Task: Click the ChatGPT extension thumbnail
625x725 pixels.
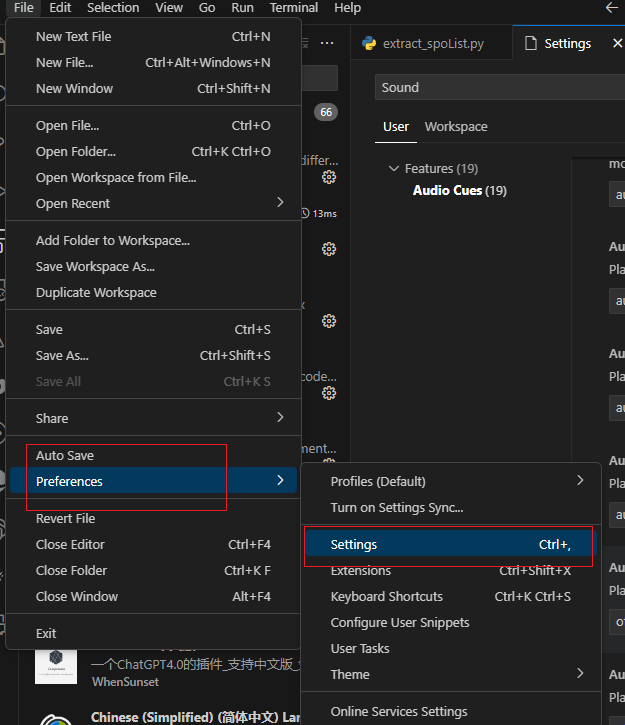Action: [56, 666]
